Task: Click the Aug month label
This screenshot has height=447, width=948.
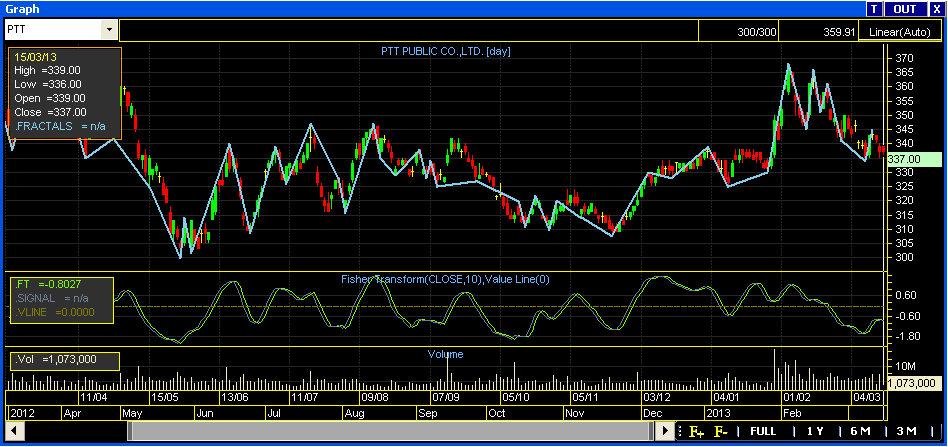Action: (x=355, y=414)
